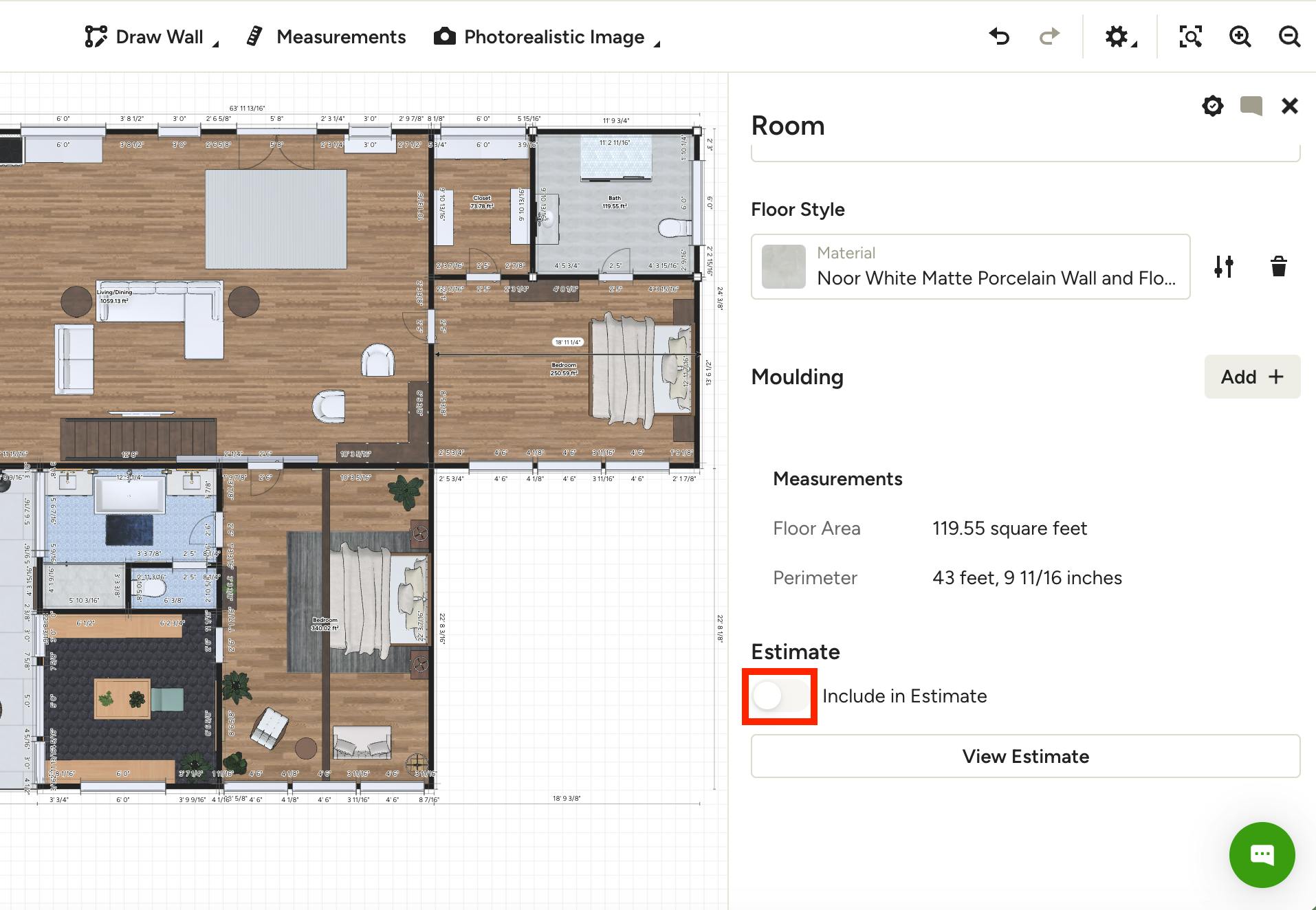
Task: Delete the floor material with trash icon
Action: pyautogui.click(x=1279, y=267)
